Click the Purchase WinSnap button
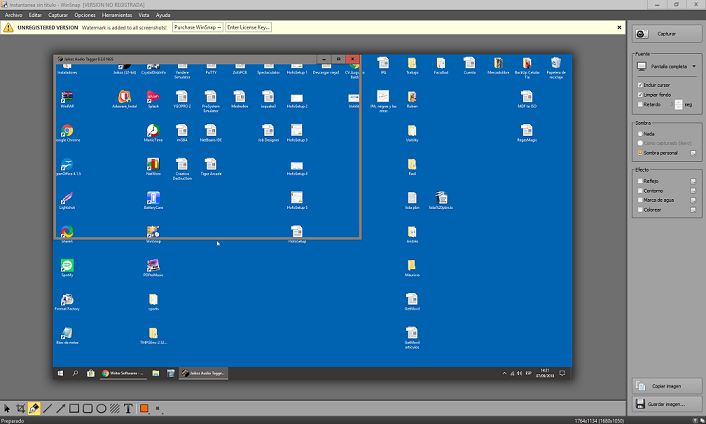Viewport: 706px width, 424px height. (x=198, y=27)
